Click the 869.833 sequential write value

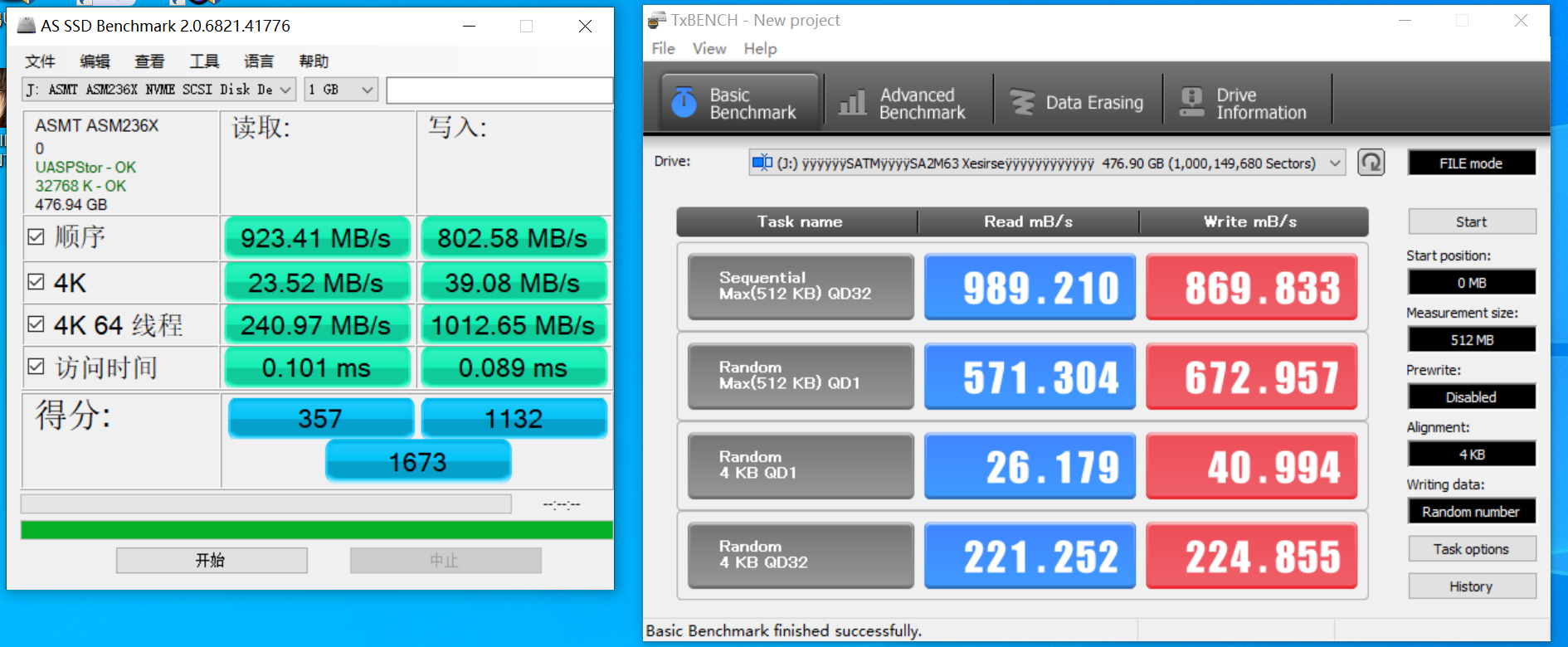pyautogui.click(x=1251, y=287)
